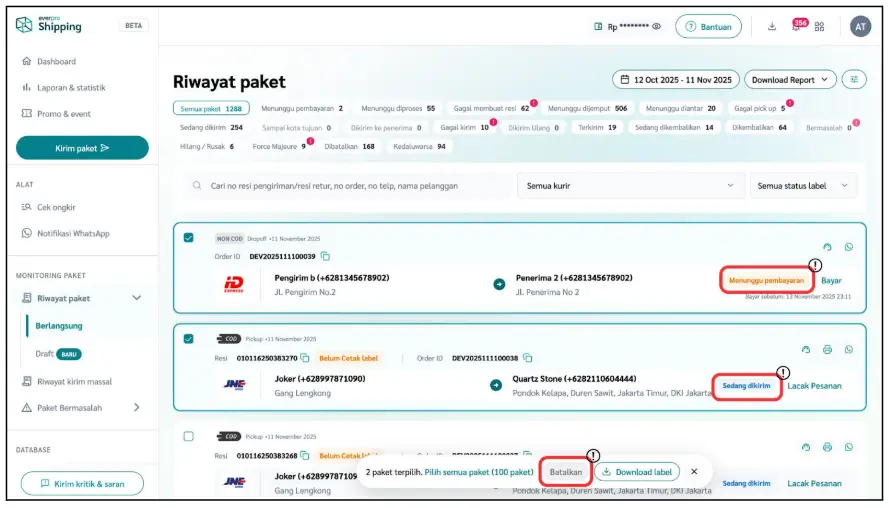Click the download icon in top bar
Screen dimensions: 889x508
click(772, 27)
